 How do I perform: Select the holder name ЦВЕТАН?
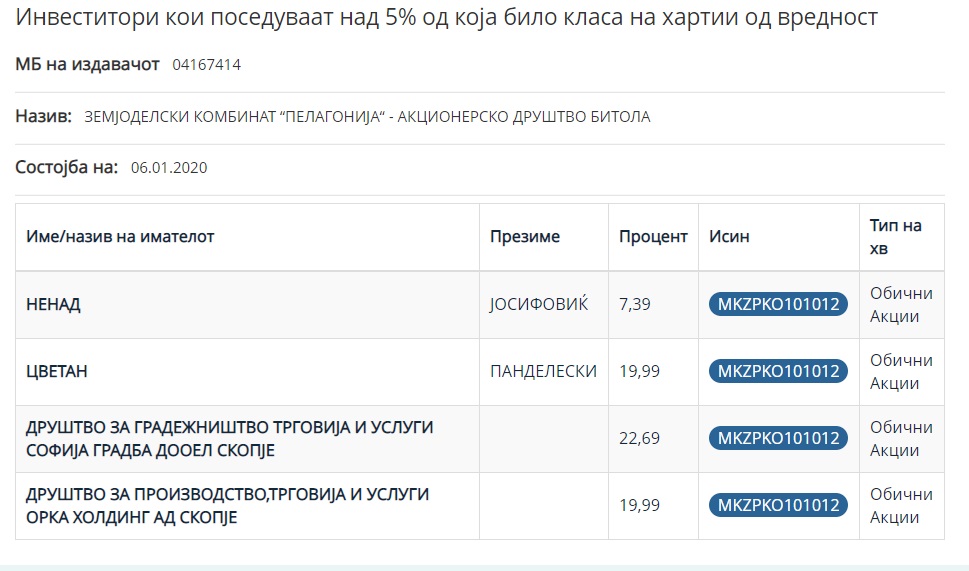point(57,371)
